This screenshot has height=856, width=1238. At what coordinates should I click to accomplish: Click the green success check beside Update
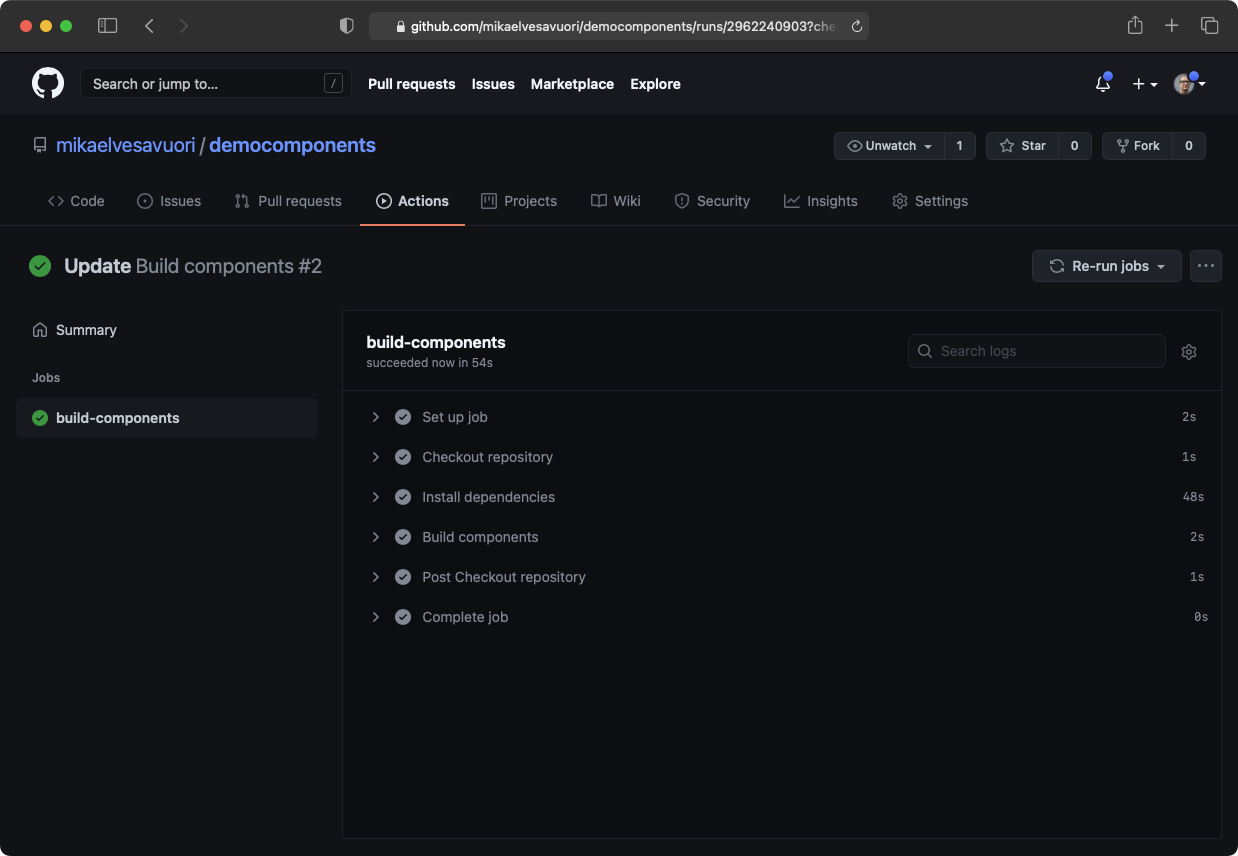[x=40, y=266]
